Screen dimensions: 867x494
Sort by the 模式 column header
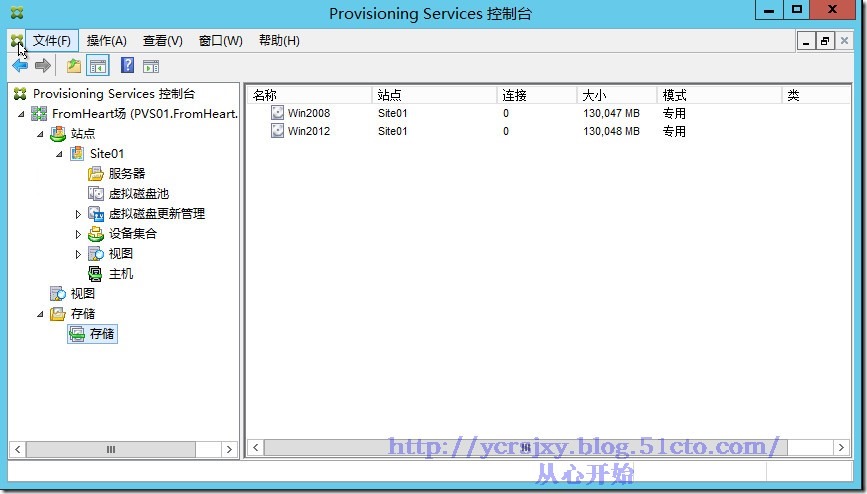(x=719, y=95)
